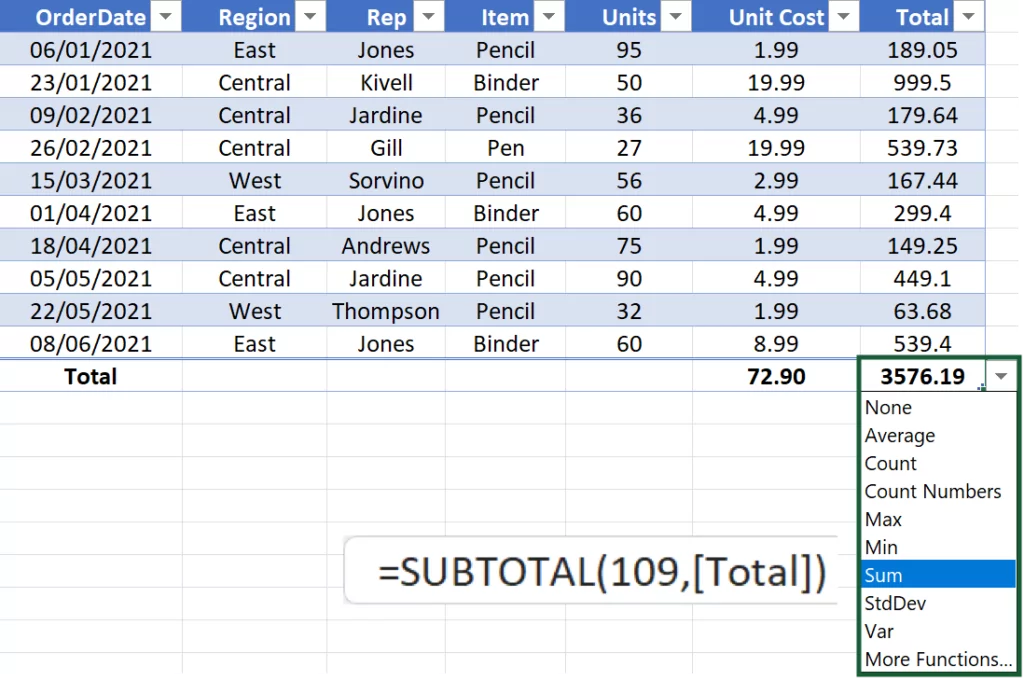Choose None from the function list
The width and height of the screenshot is (1024, 681).
pyautogui.click(x=889, y=407)
